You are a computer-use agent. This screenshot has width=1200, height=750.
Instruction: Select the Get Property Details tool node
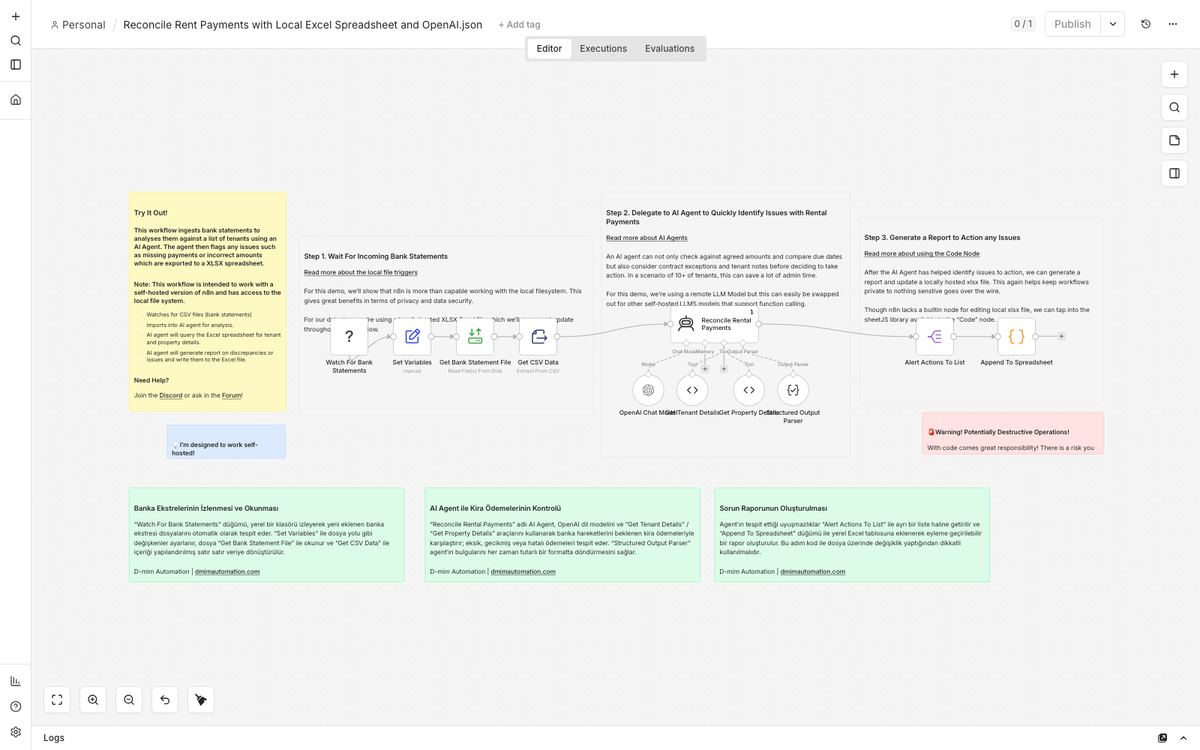coord(749,390)
